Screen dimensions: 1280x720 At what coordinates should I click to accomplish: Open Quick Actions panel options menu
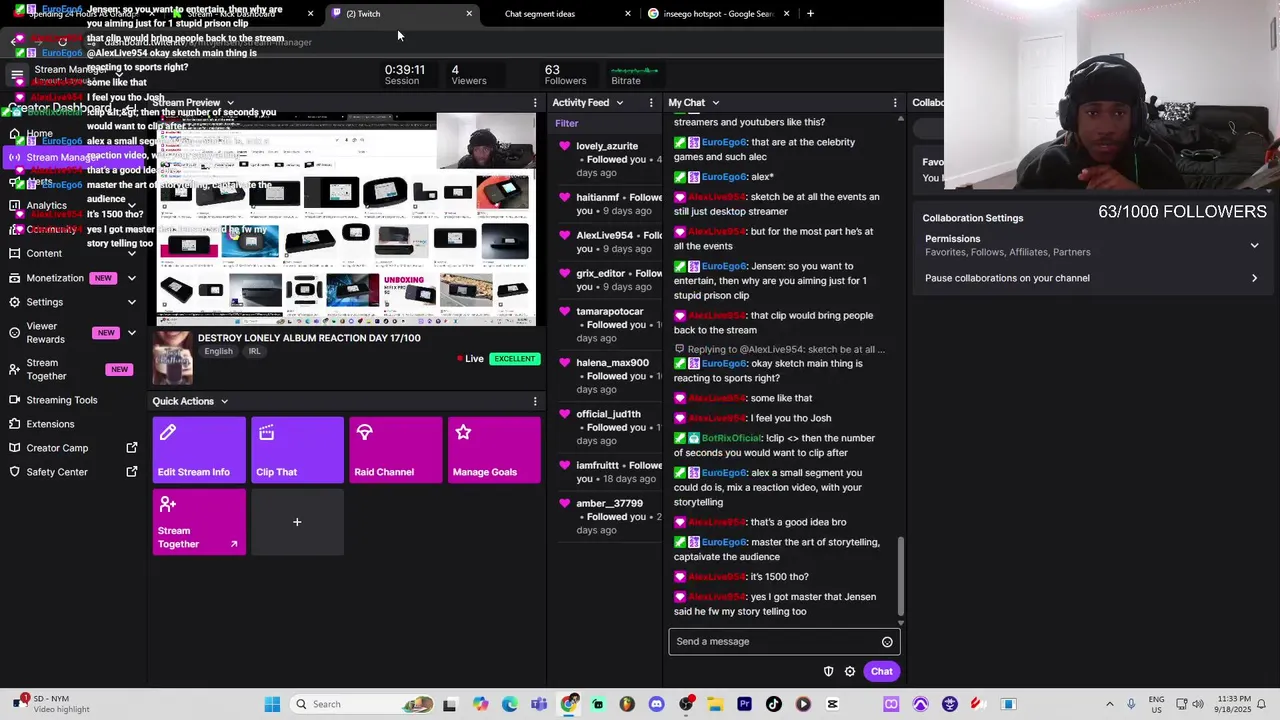point(535,401)
